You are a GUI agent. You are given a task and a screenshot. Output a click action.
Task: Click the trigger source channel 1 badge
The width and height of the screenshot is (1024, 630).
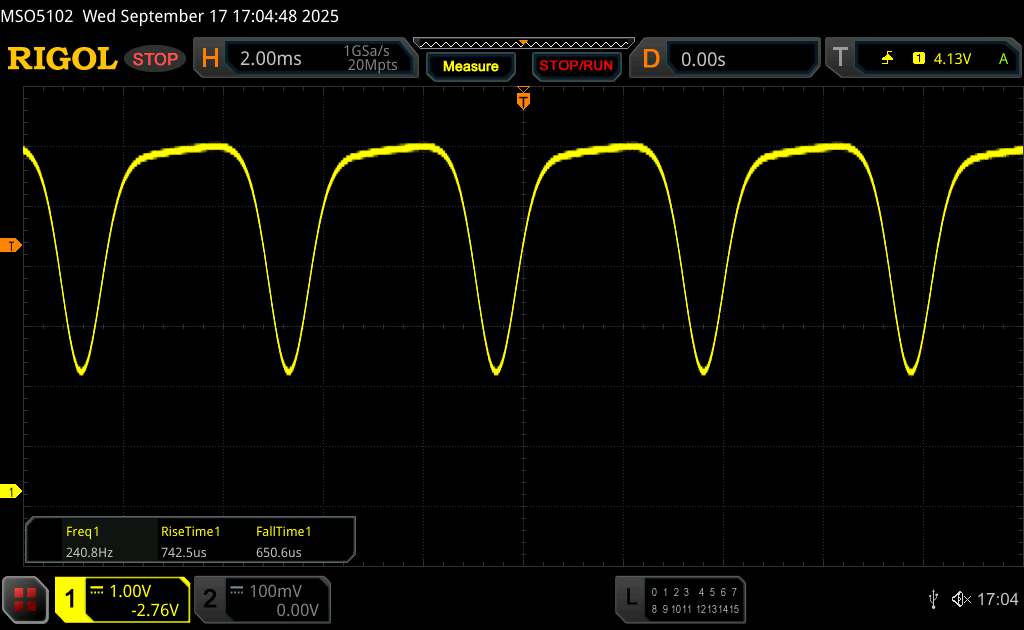(918, 59)
